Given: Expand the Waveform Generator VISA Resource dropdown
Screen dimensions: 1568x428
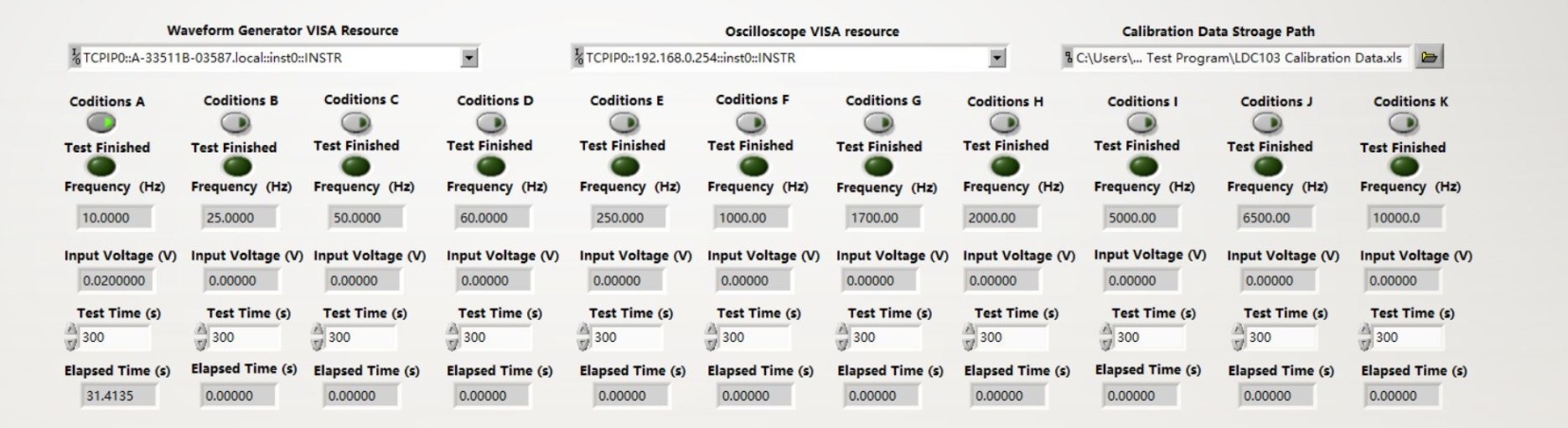Looking at the screenshot, I should tap(468, 59).
